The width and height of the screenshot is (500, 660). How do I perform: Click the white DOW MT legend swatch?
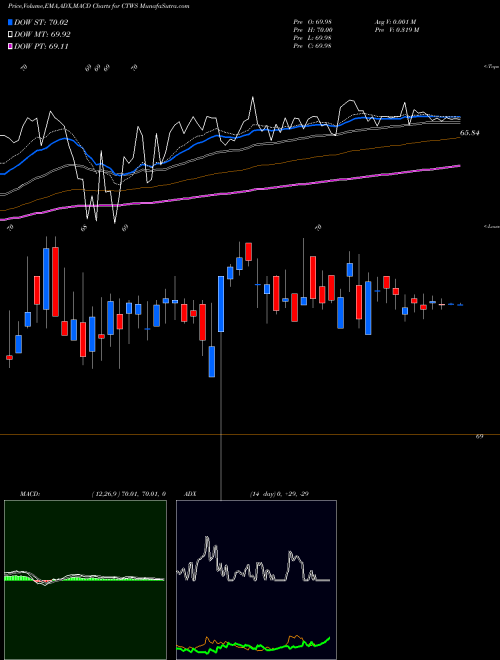(11, 35)
